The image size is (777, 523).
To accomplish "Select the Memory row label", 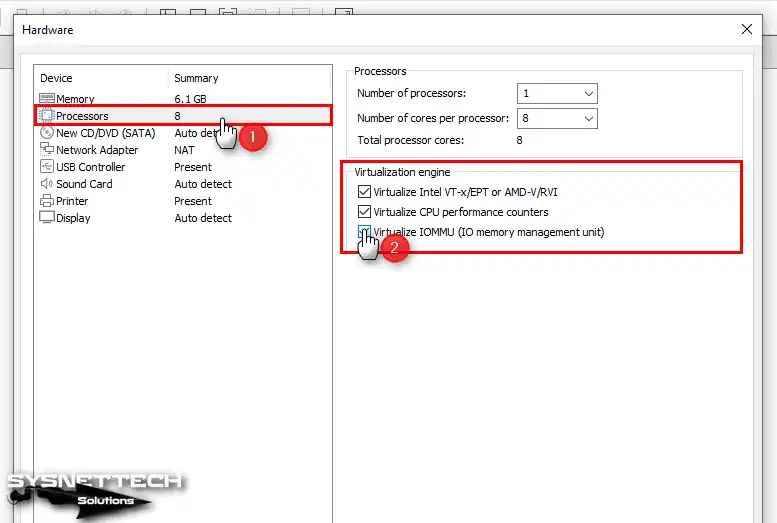I will pos(75,99).
